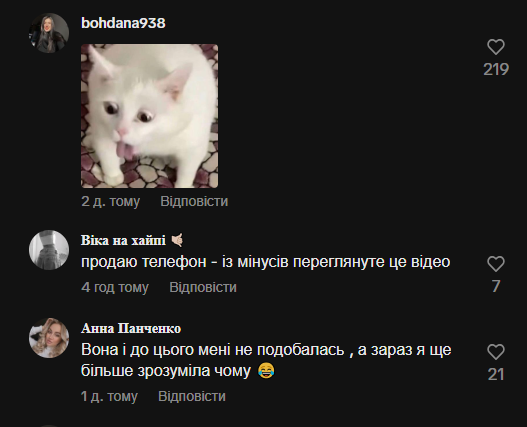The height and width of the screenshot is (427, 527).
Task: Open Анна Панченко's profile picture
Action: tap(49, 338)
